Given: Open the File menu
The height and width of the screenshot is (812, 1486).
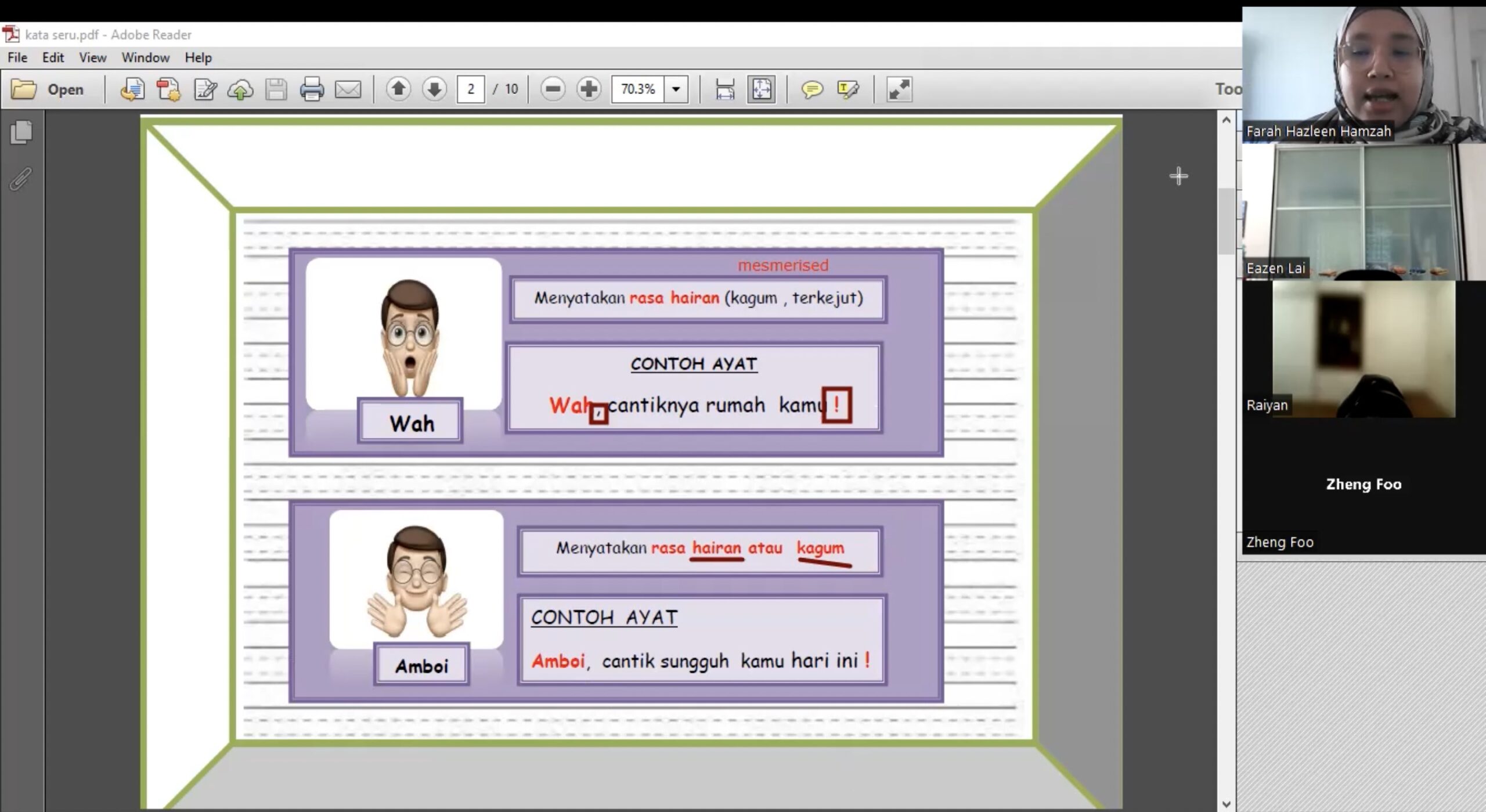Looking at the screenshot, I should pos(17,57).
